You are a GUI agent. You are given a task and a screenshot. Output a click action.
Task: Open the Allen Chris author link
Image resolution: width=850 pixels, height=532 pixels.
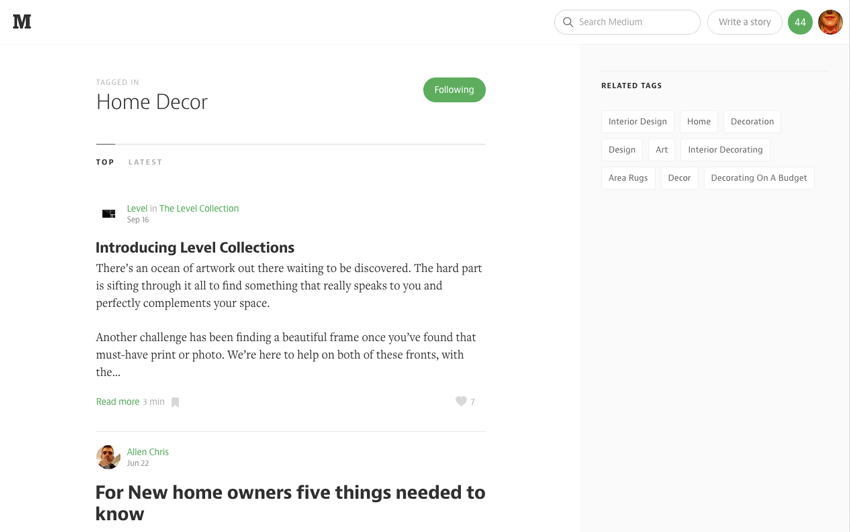[x=147, y=452]
